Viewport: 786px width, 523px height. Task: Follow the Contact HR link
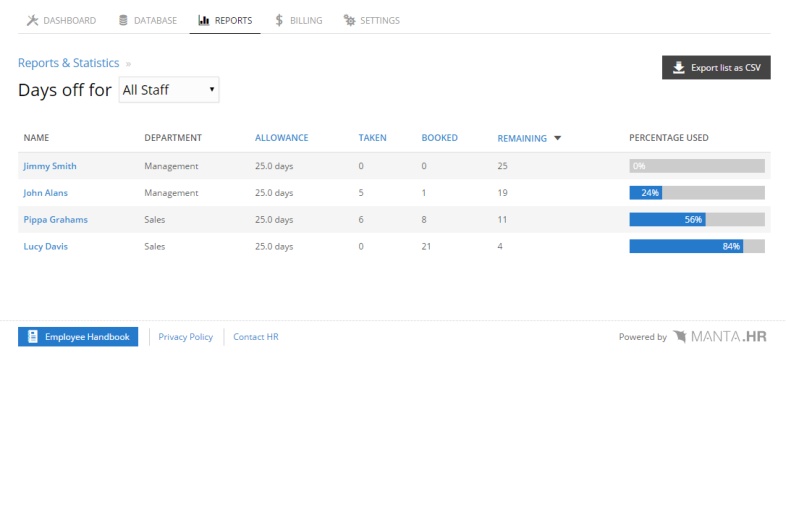click(256, 337)
